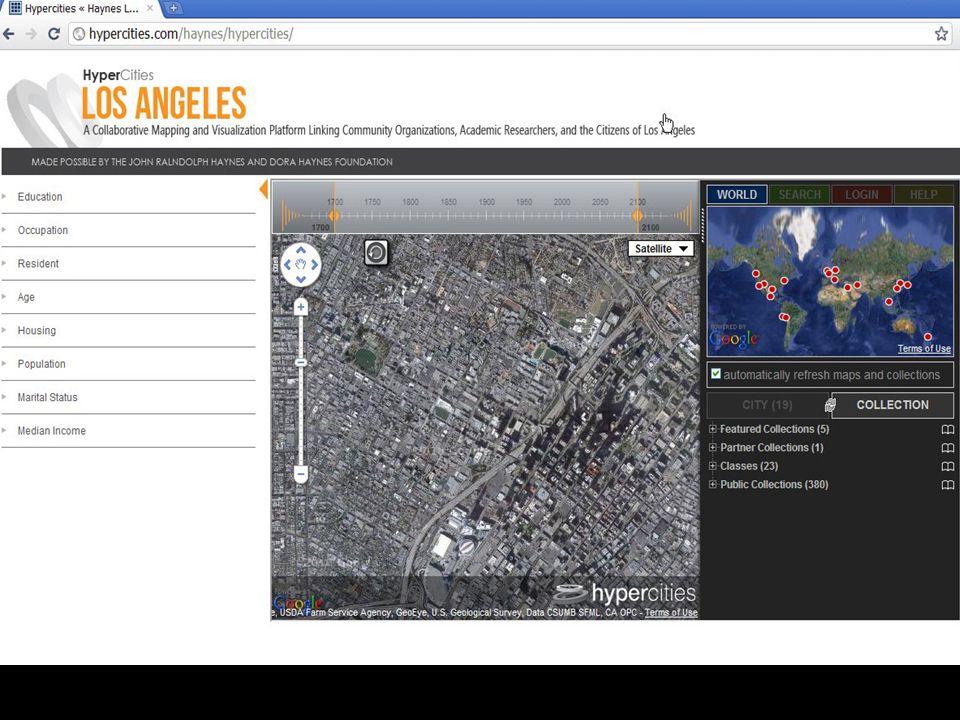Open the Population category
The height and width of the screenshot is (720, 960).
(128, 364)
